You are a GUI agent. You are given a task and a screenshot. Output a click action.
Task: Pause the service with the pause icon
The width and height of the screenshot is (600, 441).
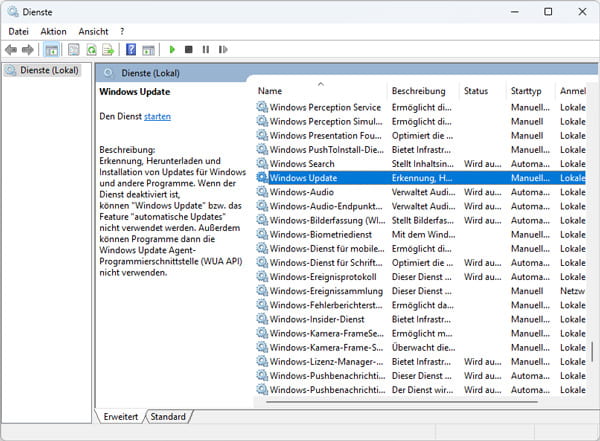206,49
